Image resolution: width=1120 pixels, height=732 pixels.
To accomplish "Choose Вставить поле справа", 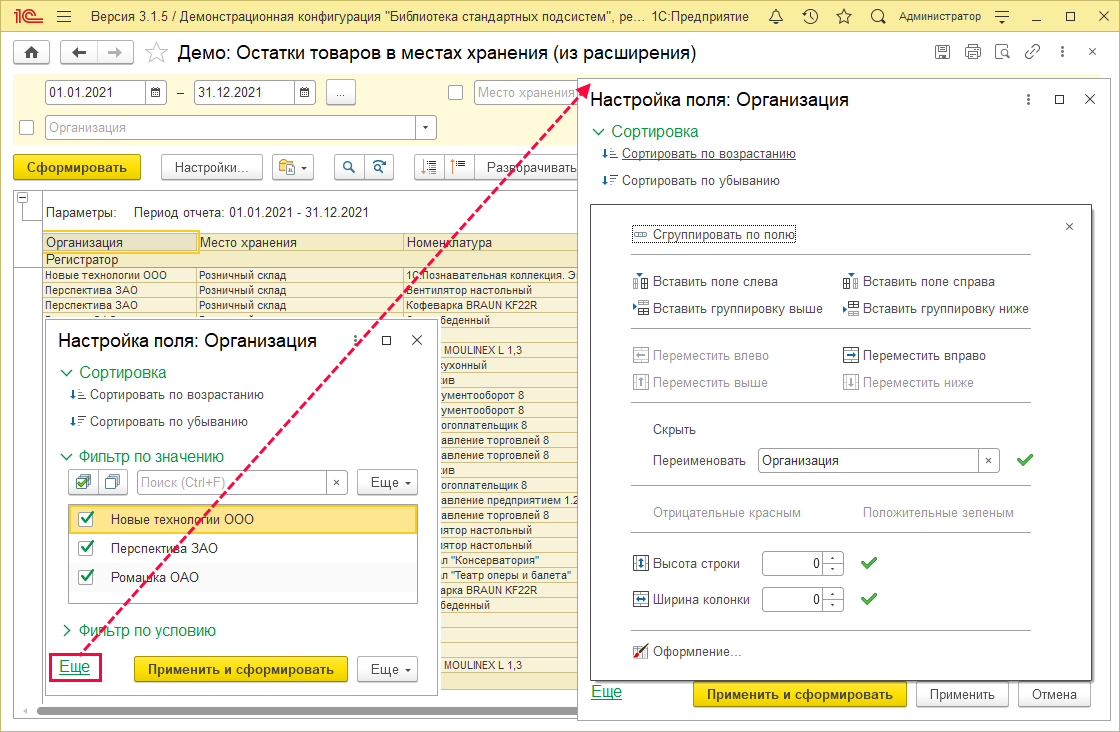I will point(919,281).
